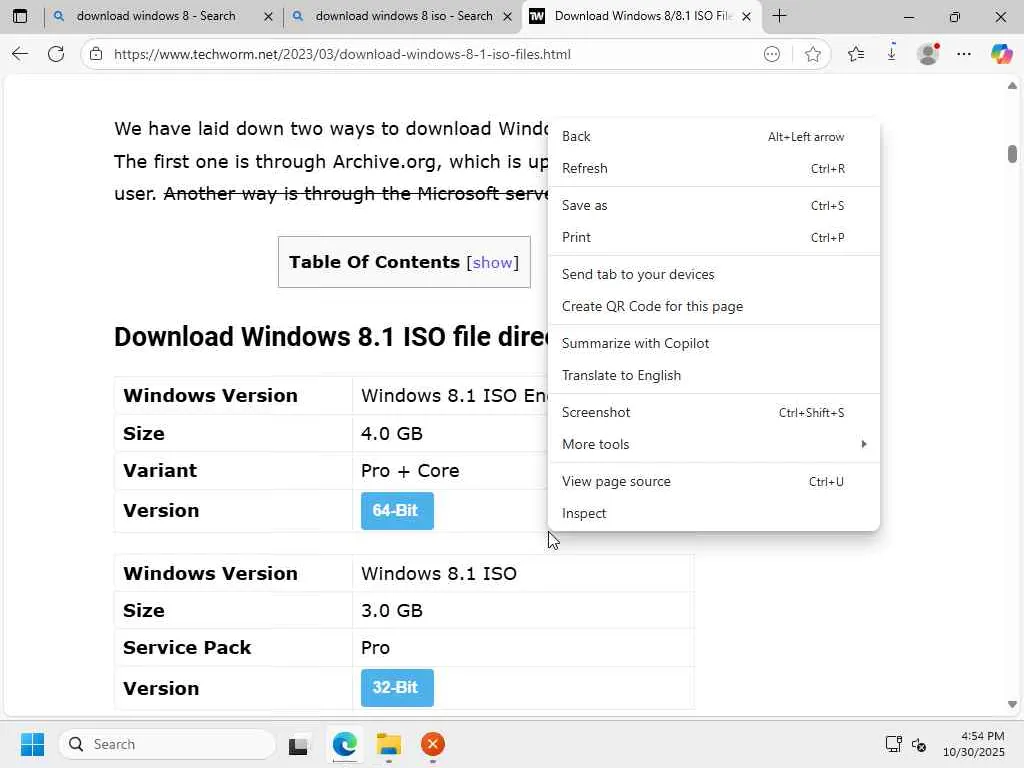View site information lock icon
The image size is (1024, 768).
point(96,54)
